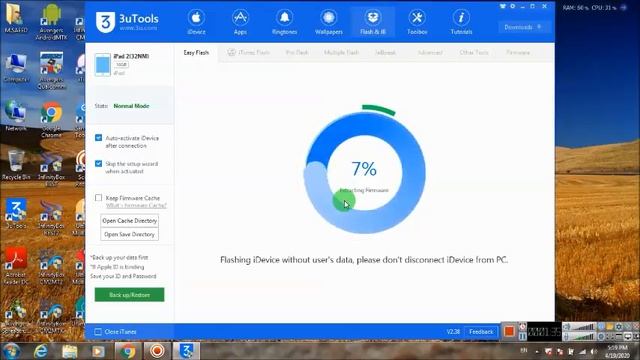Open the Toolbox section

tap(417, 22)
